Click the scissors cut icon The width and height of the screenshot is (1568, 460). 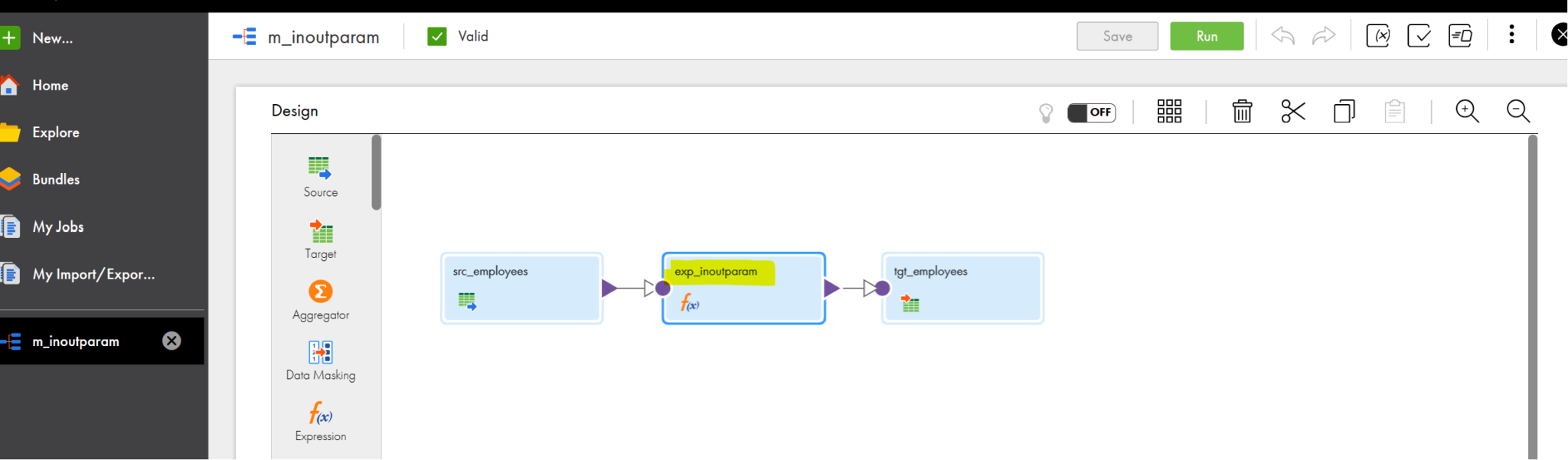point(1292,112)
